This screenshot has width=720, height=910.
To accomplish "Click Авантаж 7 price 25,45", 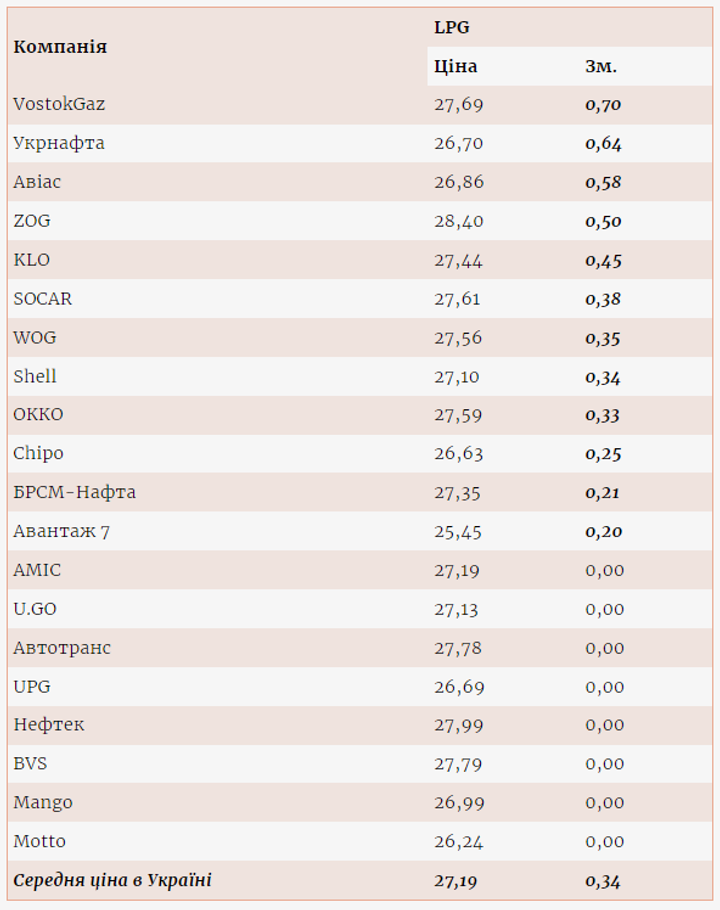I will (458, 532).
